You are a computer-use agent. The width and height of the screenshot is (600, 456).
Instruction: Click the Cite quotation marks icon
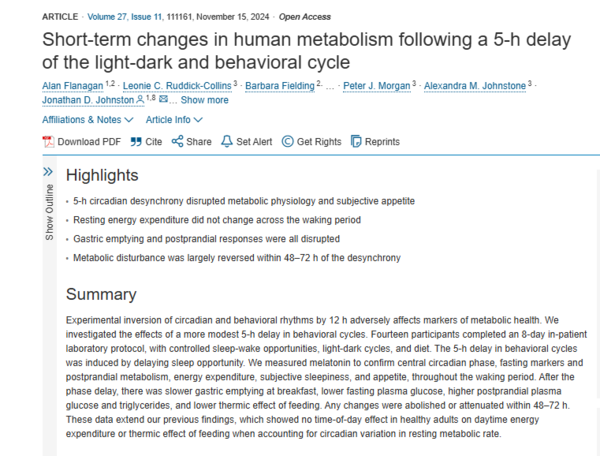135,142
